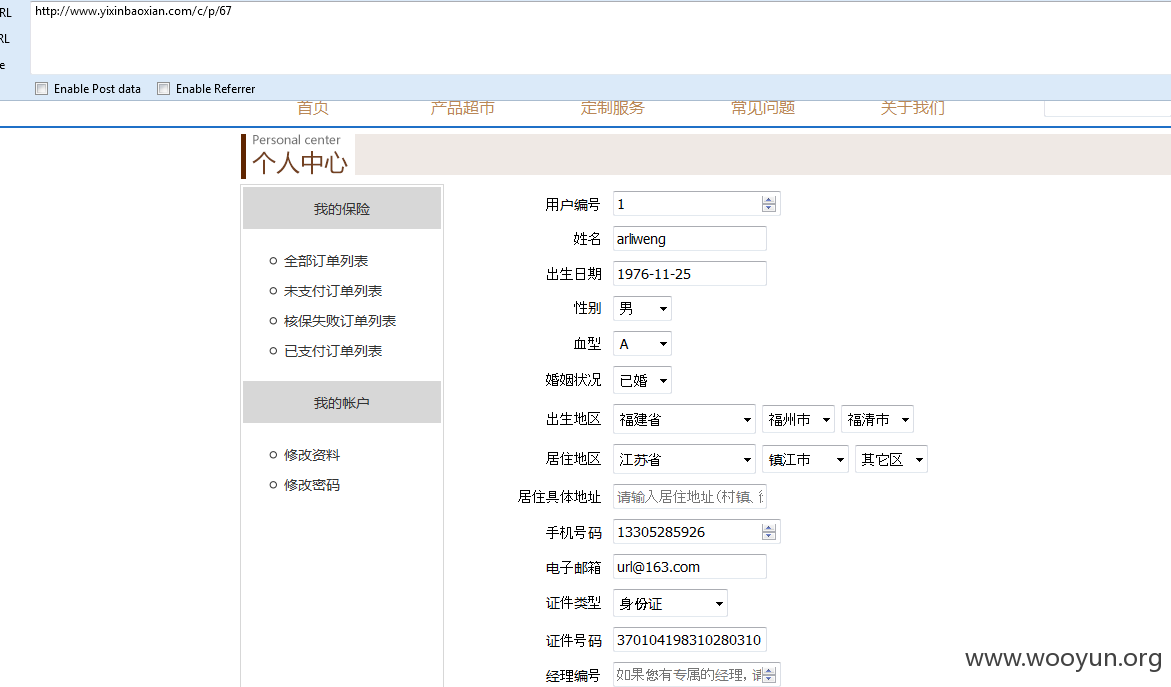Expand the 证件类型 身份证 dropdown
1171x687 pixels.
pos(670,603)
